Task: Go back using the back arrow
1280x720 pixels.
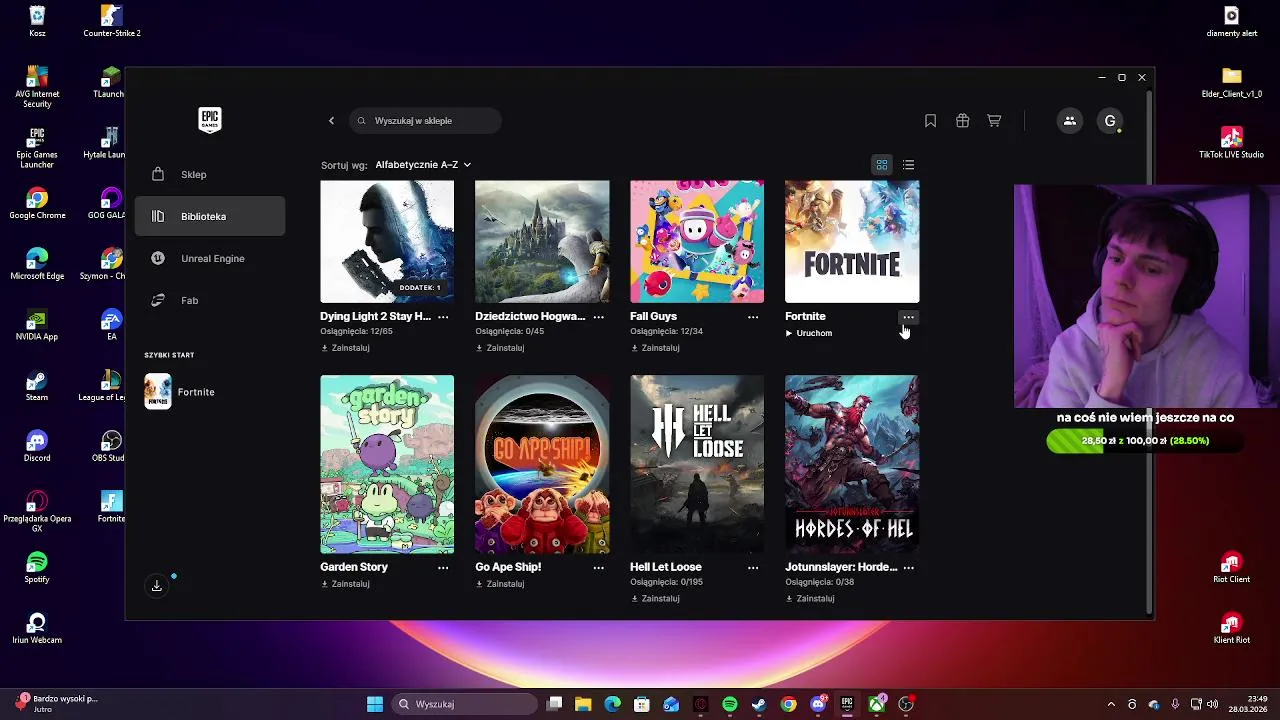Action: 331,121
